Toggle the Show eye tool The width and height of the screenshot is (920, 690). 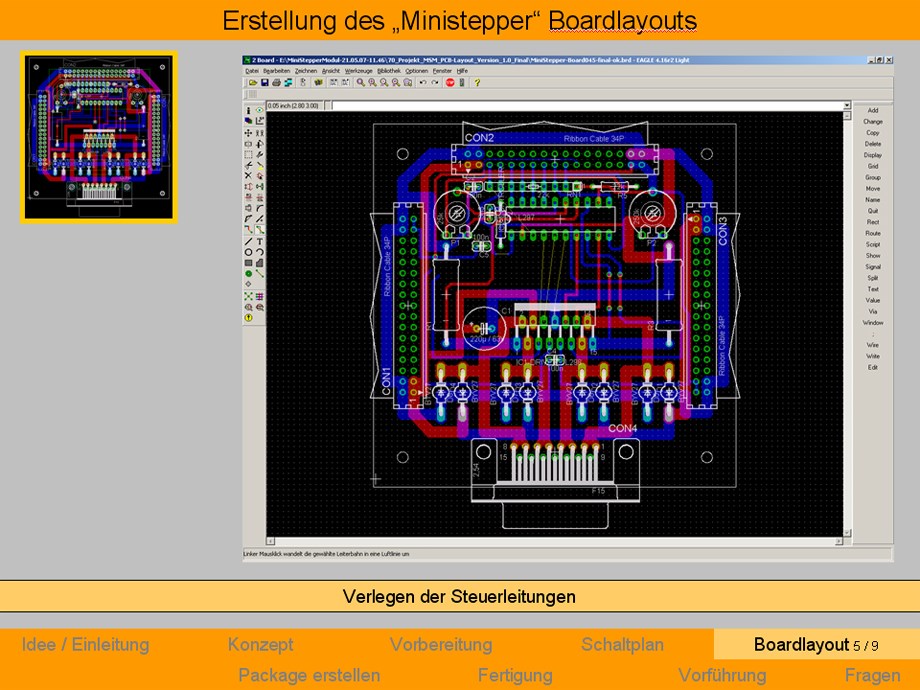[x=260, y=111]
